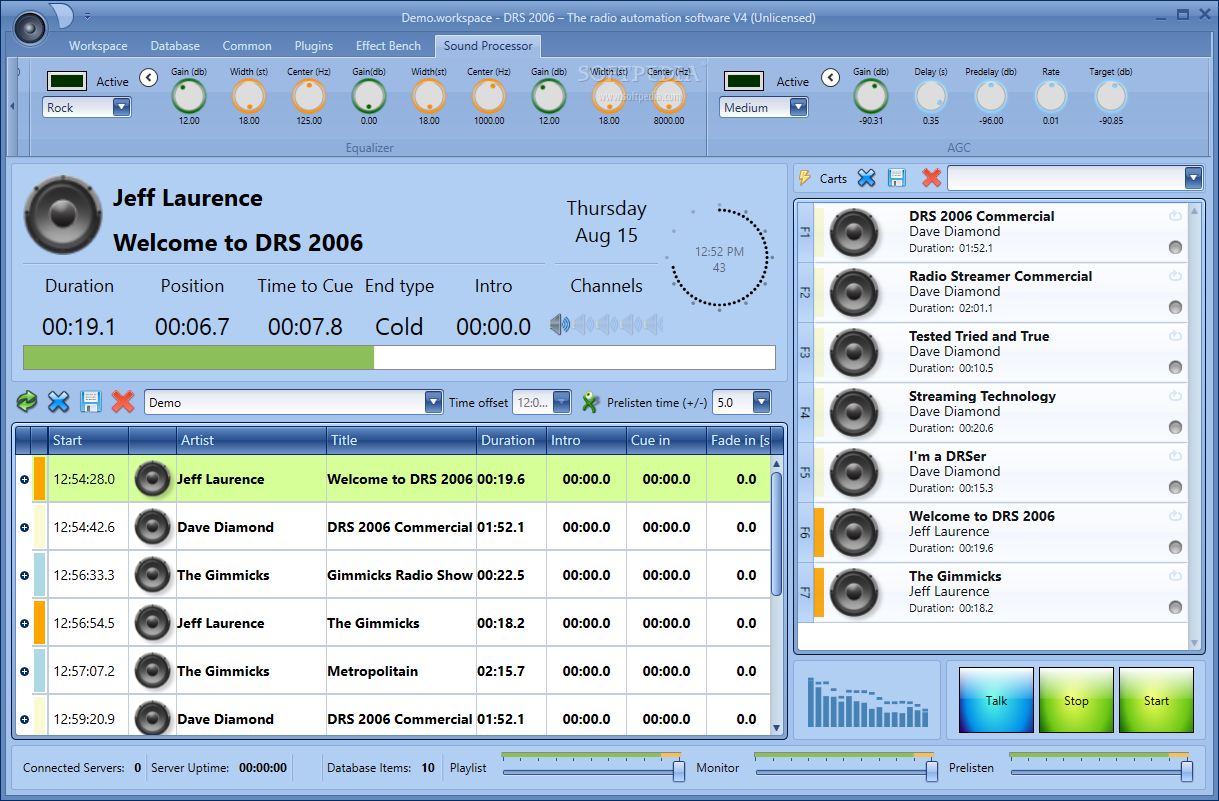Click the Prelisten green figure icon
1219x801 pixels.
590,402
